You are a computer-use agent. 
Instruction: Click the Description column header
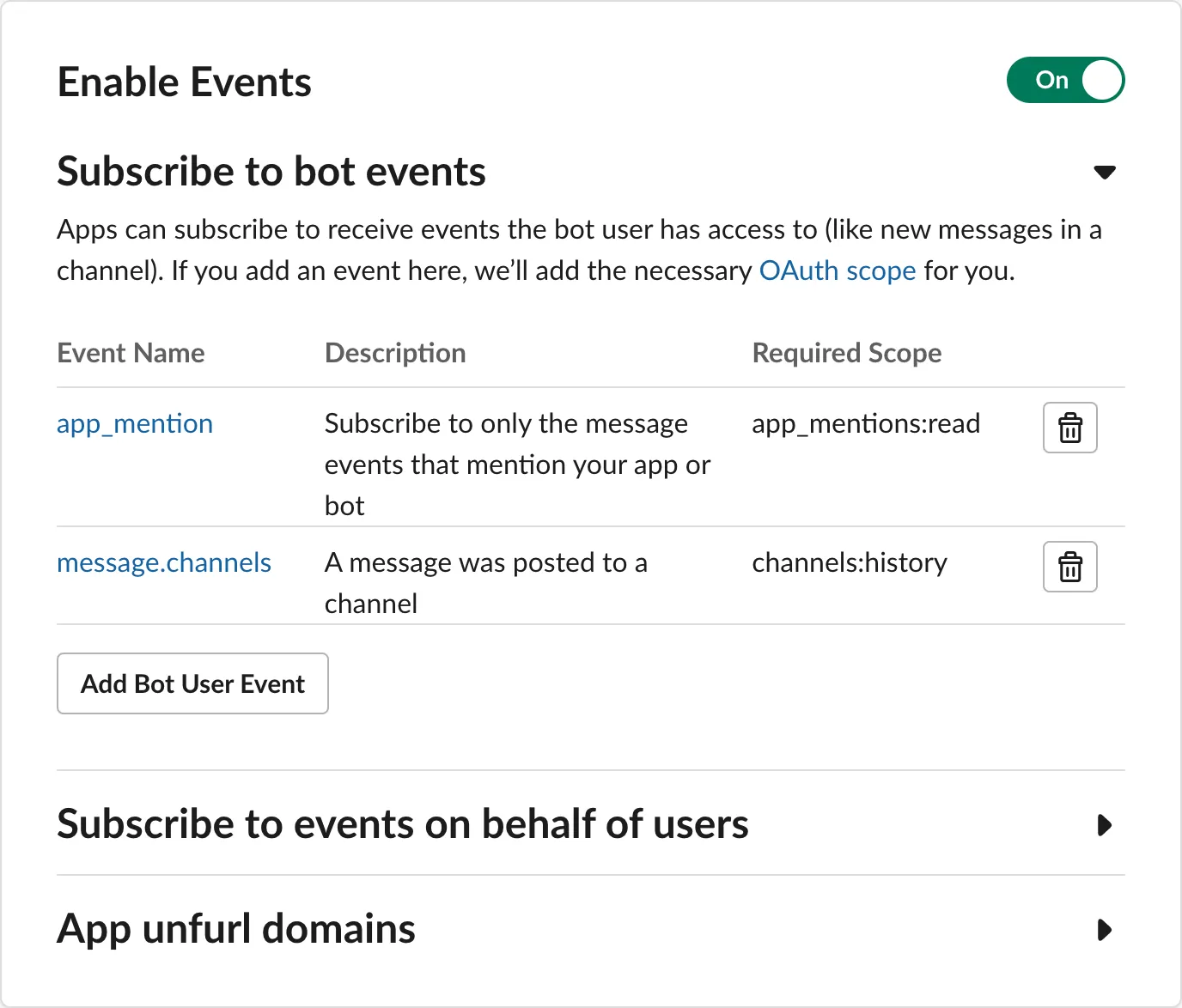click(395, 352)
